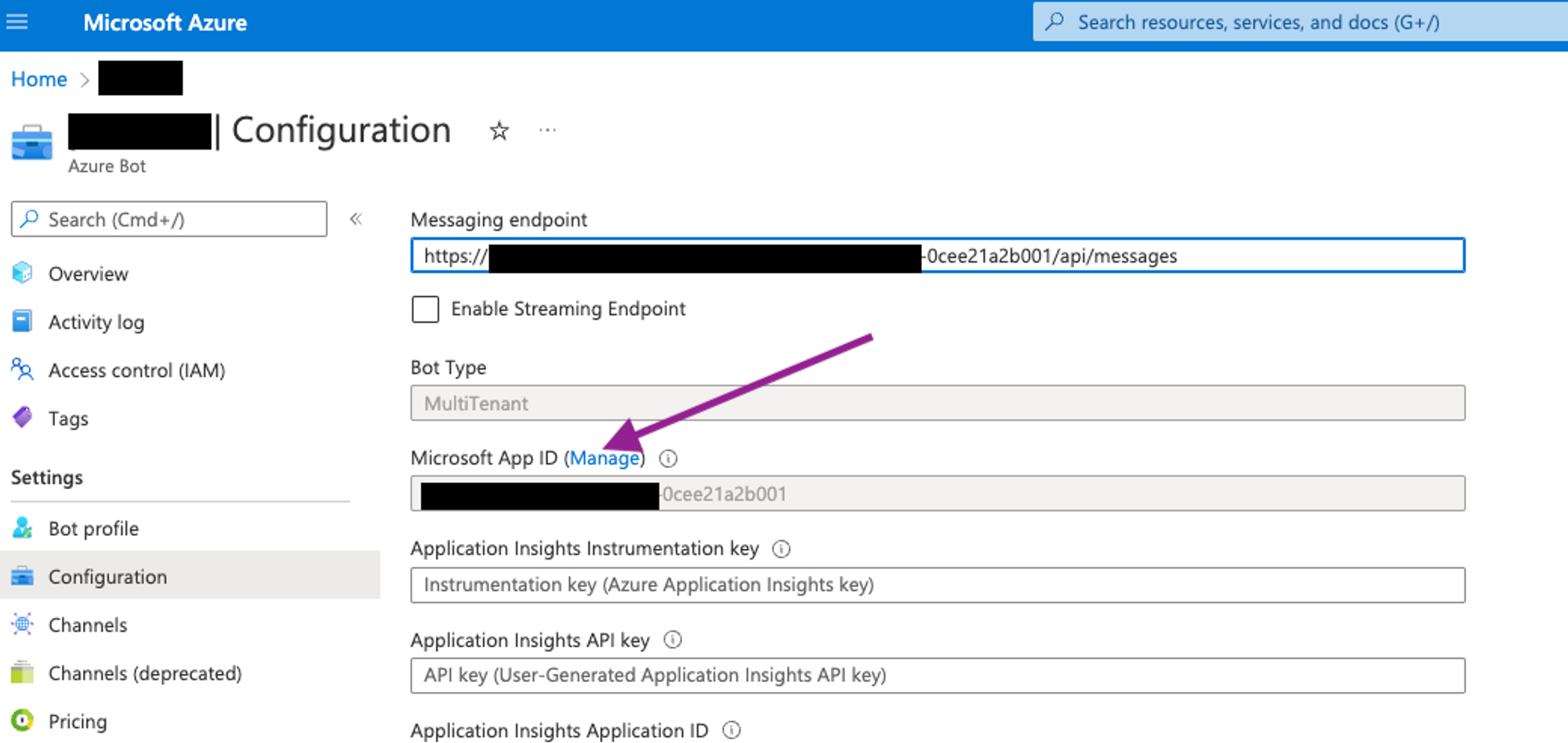
Task: Click the redacted resource breadcrumb link
Action: tap(140, 78)
